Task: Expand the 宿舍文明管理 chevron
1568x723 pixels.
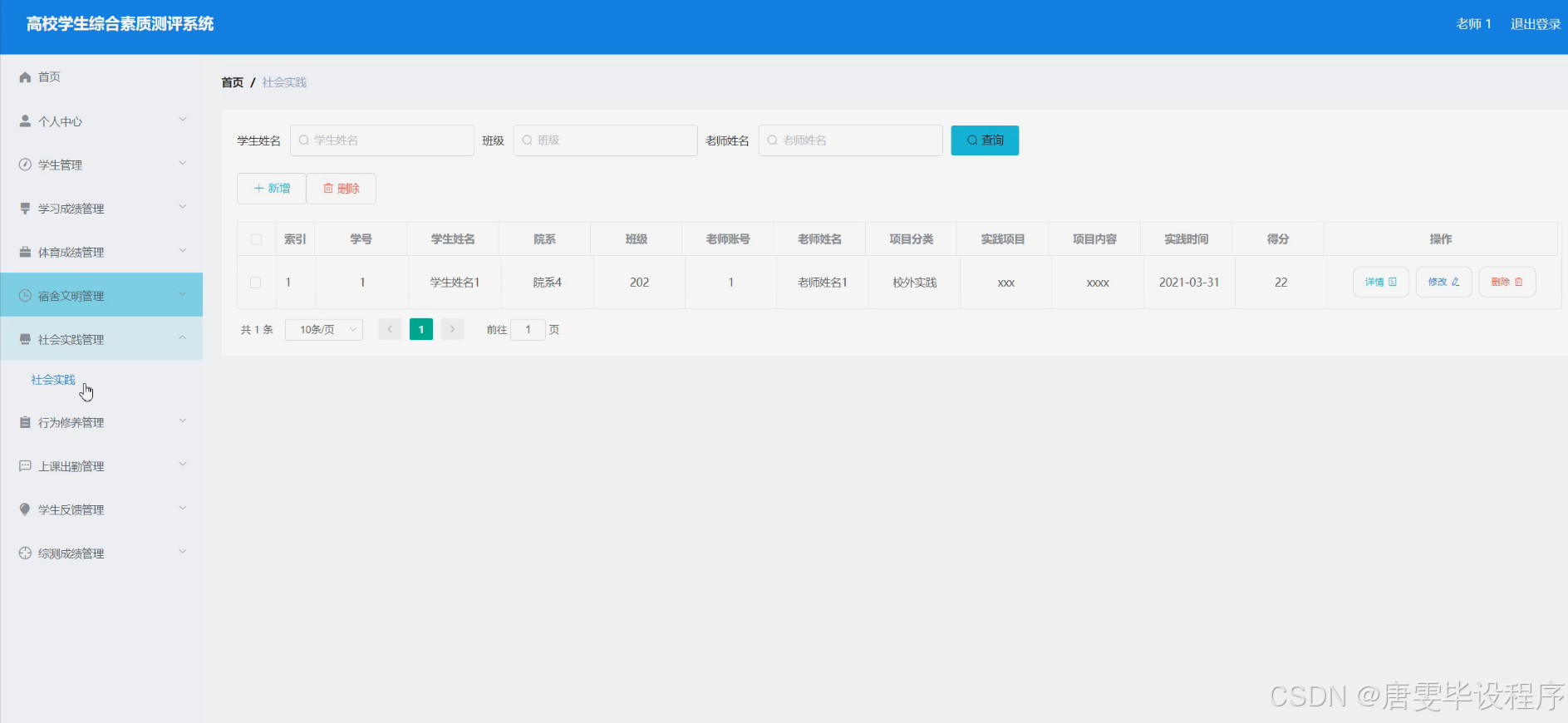Action: (x=183, y=294)
